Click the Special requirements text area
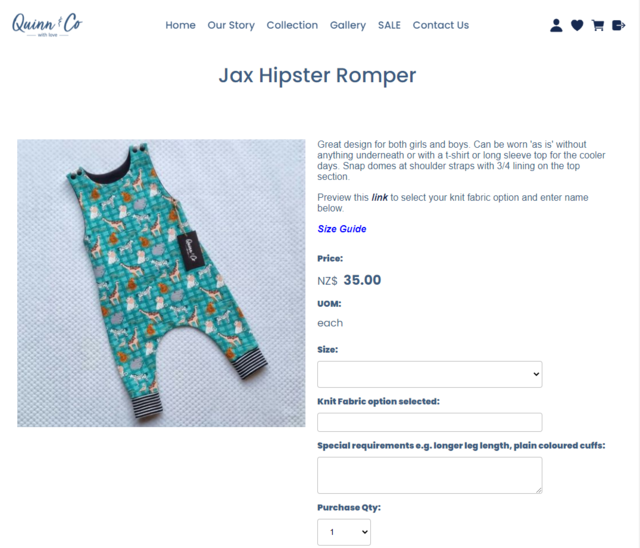Image resolution: width=640 pixels, height=548 pixels. 429,475
